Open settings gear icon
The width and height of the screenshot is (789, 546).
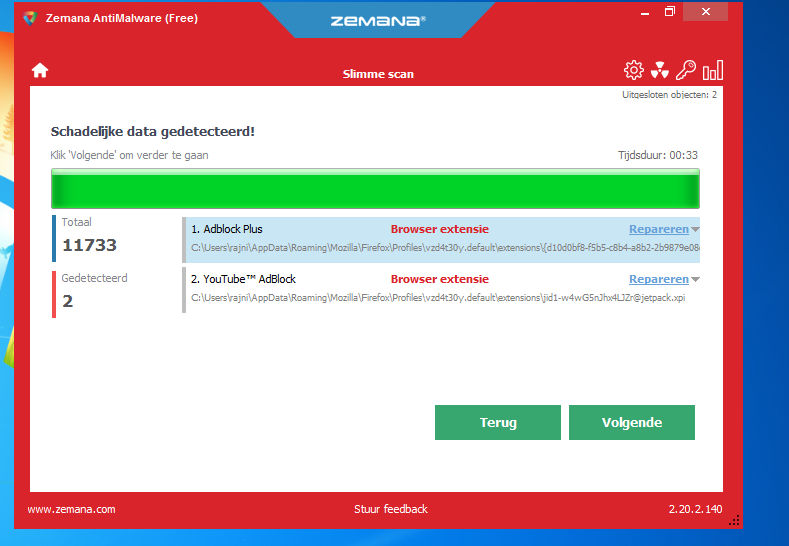[x=634, y=70]
